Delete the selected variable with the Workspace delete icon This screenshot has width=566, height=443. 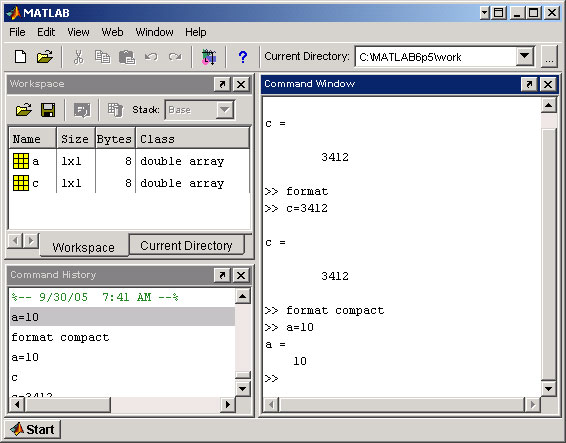115,110
